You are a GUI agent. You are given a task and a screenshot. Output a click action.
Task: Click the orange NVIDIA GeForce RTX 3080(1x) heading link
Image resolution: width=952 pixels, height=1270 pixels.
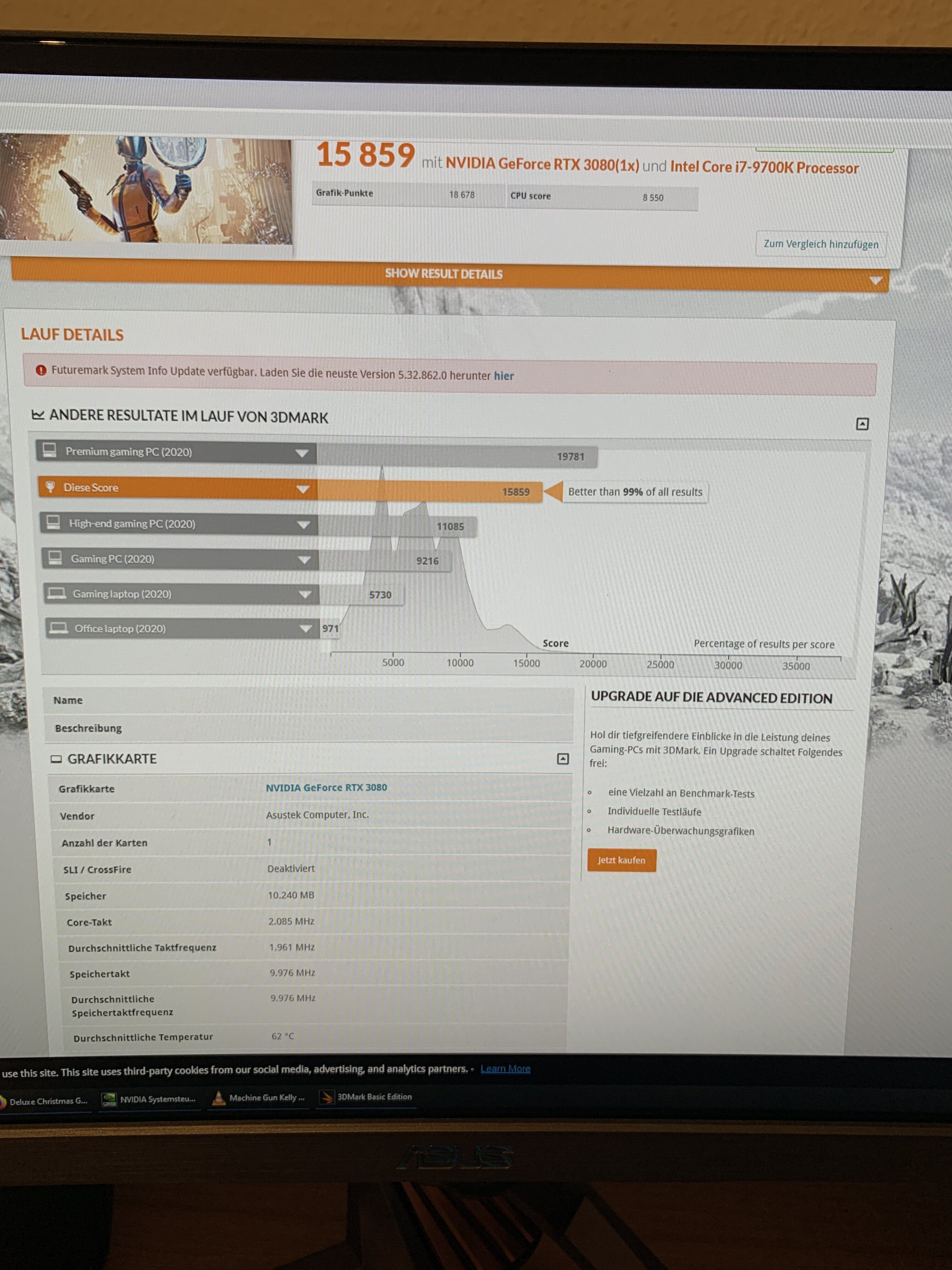click(x=542, y=164)
